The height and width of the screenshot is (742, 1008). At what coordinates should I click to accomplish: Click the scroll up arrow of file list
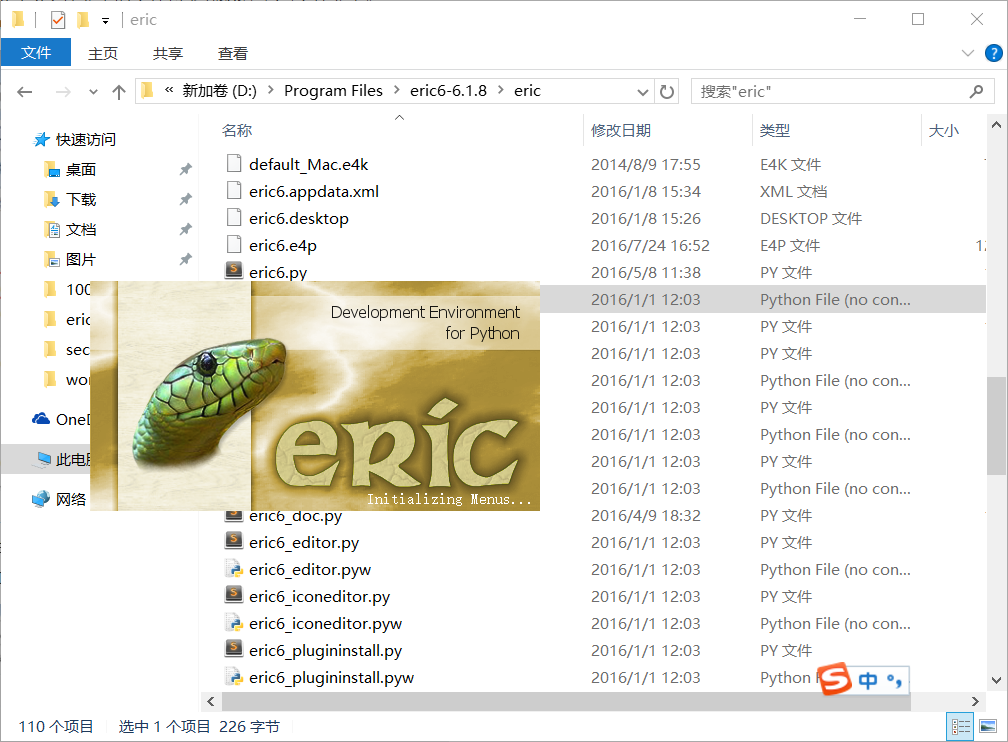(x=996, y=125)
